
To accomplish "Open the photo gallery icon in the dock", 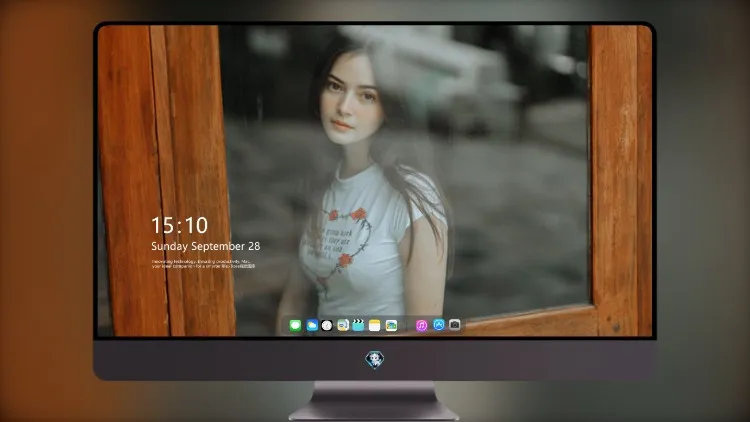I will click(x=391, y=325).
